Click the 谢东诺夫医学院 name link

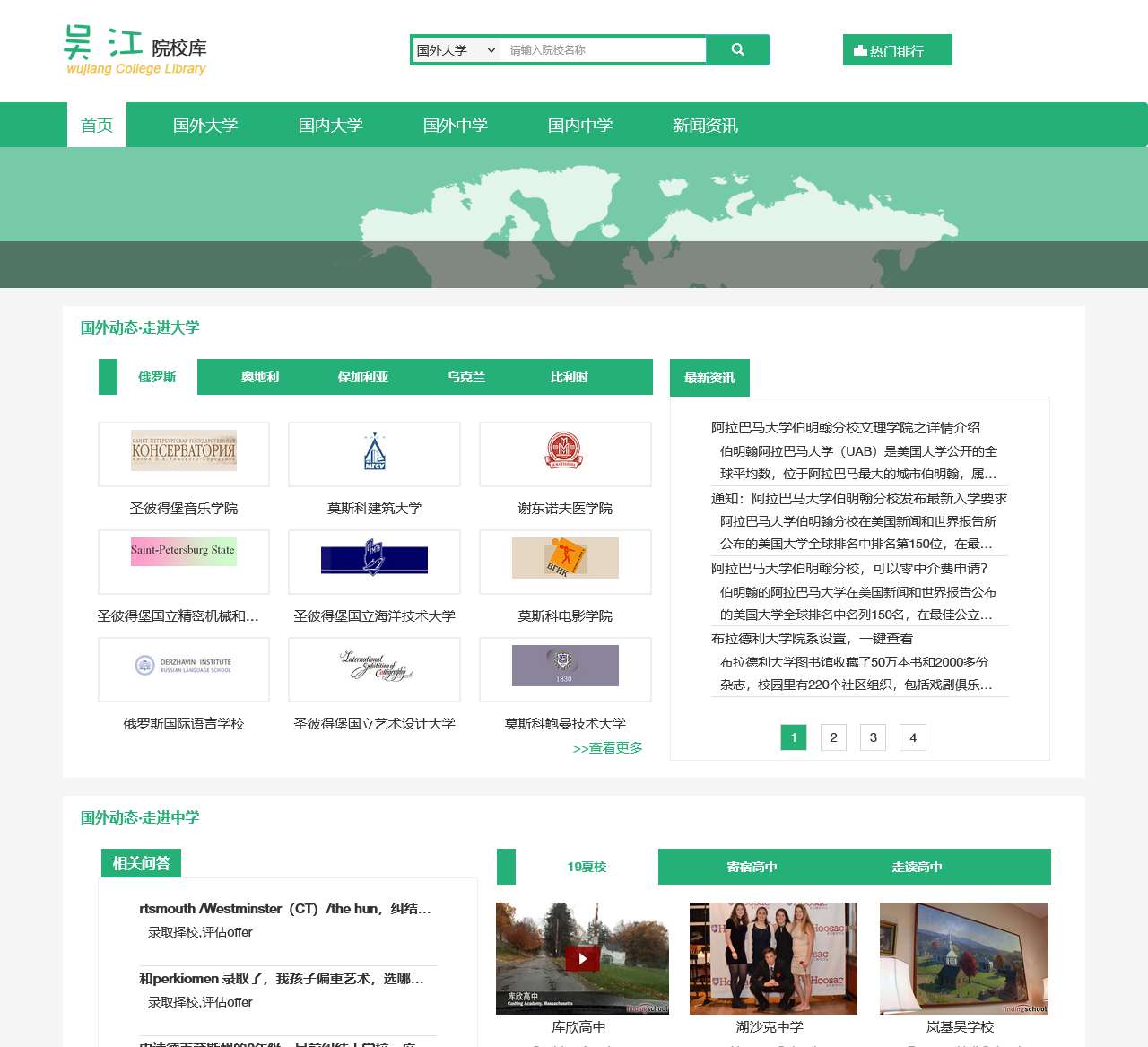[x=565, y=509]
